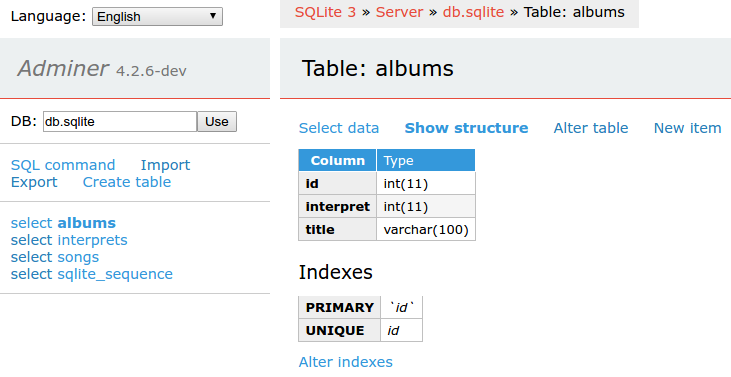The height and width of the screenshot is (377, 731).
Task: Click Alter indexes link
Action: [345, 362]
